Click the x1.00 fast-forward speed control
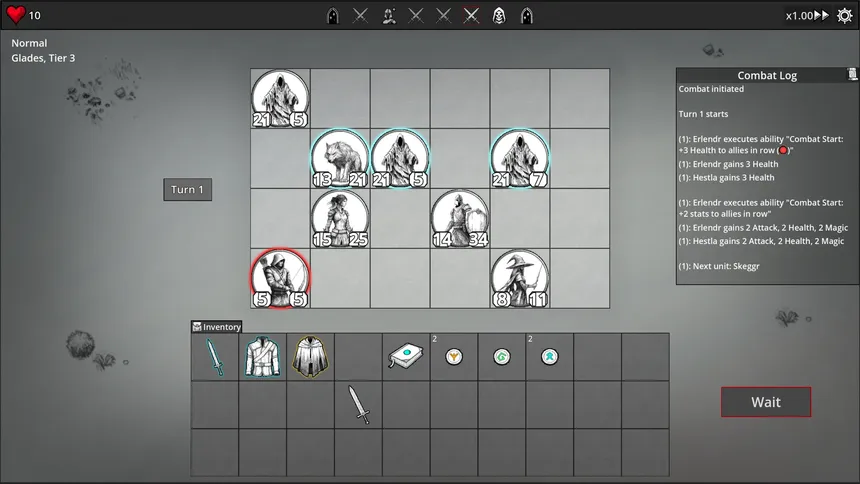The height and width of the screenshot is (484, 860). (x=807, y=15)
